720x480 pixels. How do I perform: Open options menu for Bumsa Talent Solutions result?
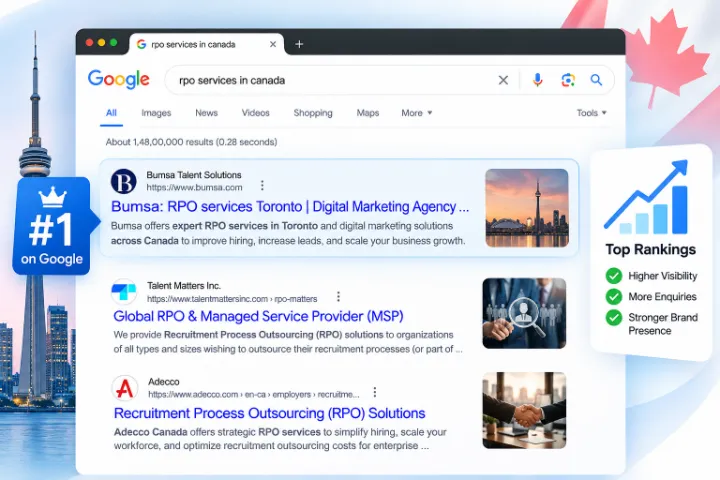(x=262, y=185)
